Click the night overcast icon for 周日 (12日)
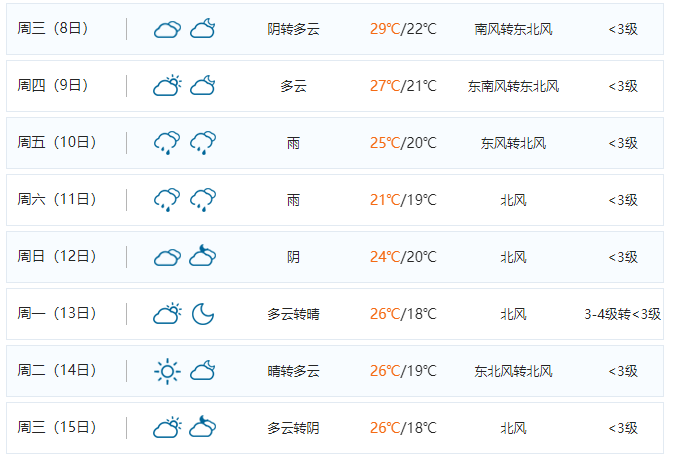This screenshot has width=674, height=462. (203, 256)
